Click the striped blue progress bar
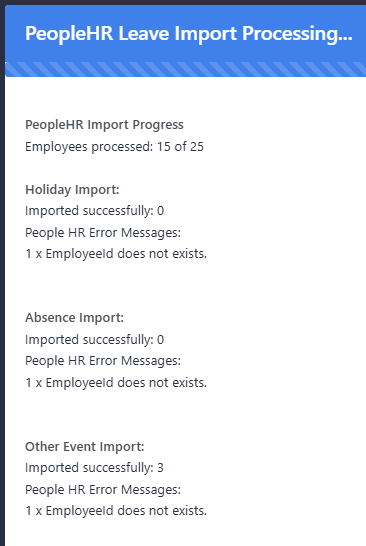The width and height of the screenshot is (366, 546). click(x=186, y=69)
